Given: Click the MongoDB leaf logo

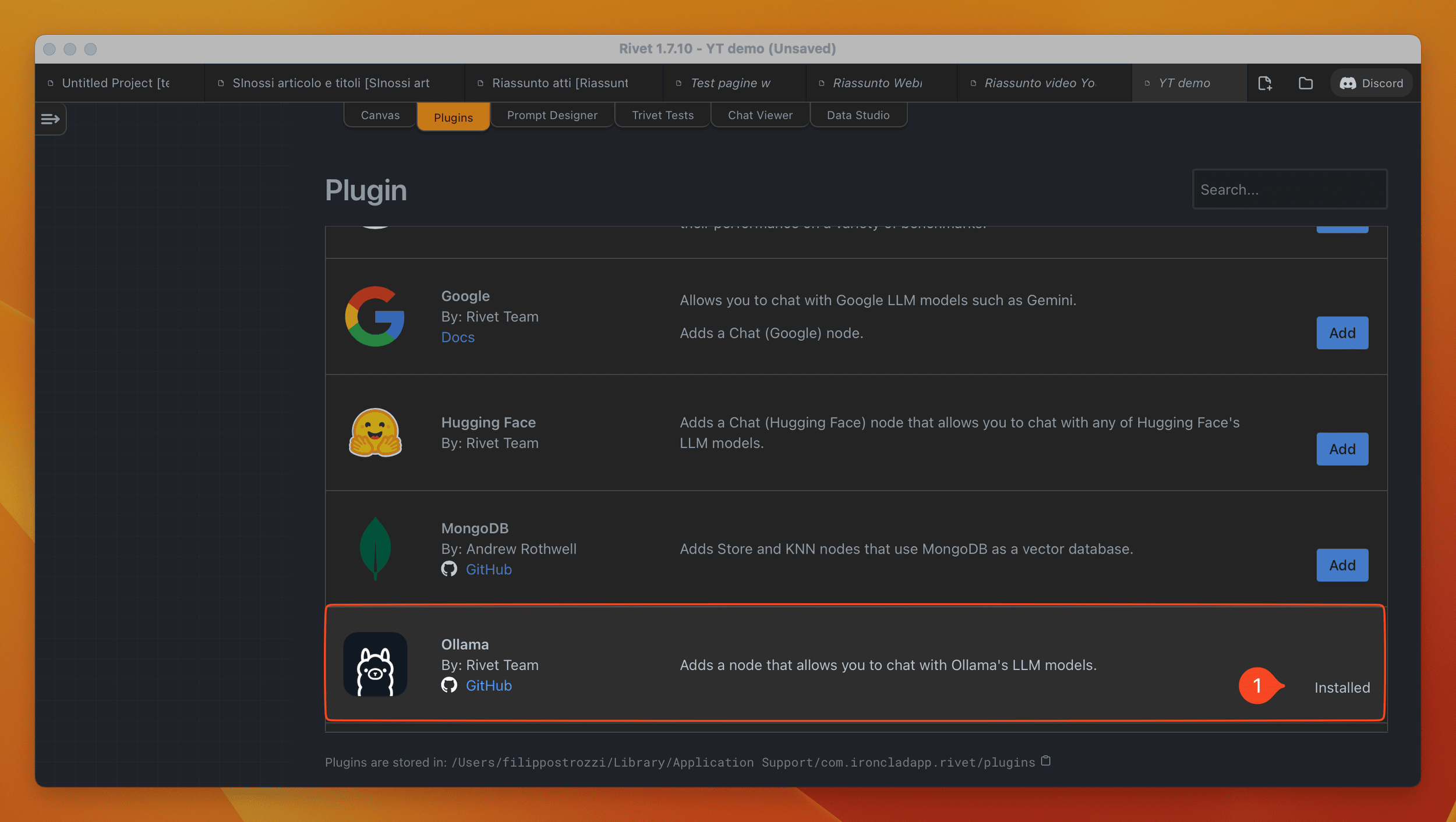Looking at the screenshot, I should point(375,548).
